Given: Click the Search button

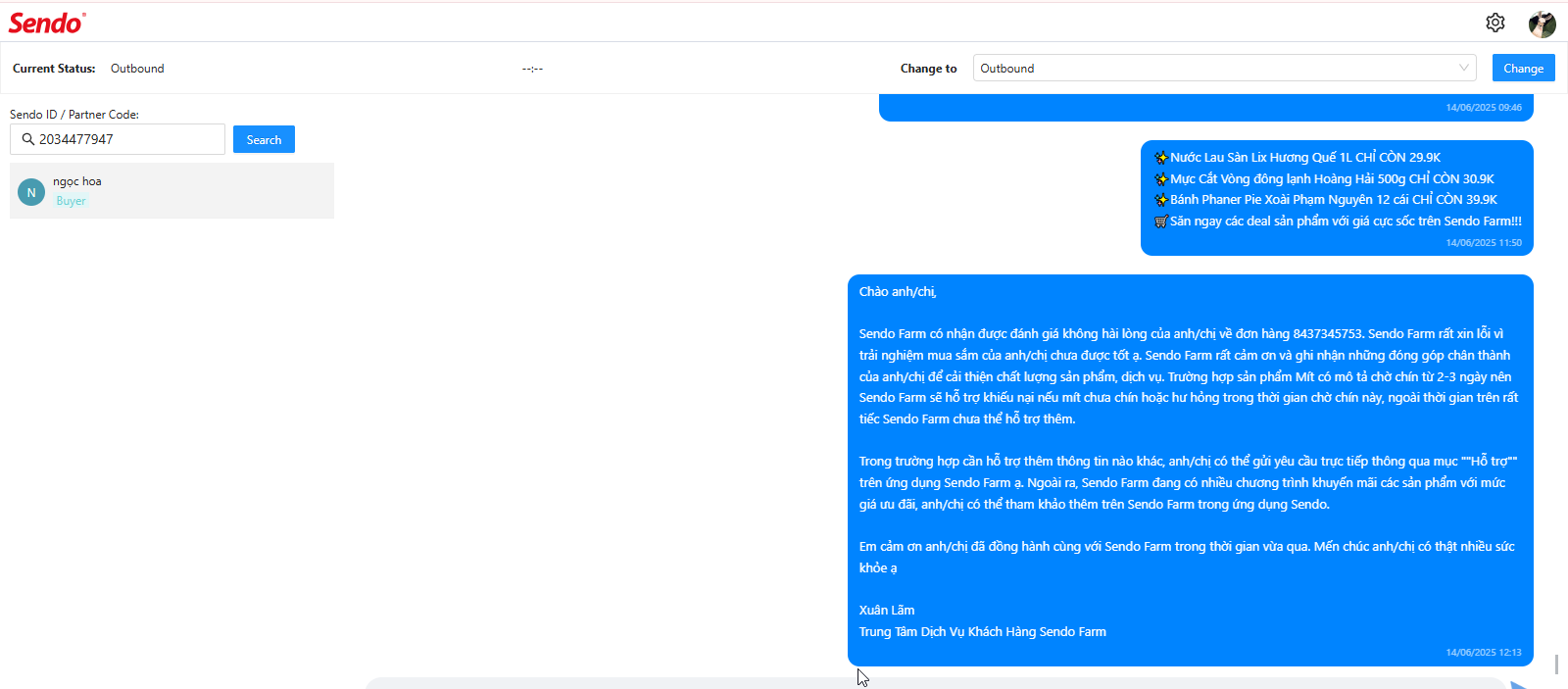Looking at the screenshot, I should point(264,139).
